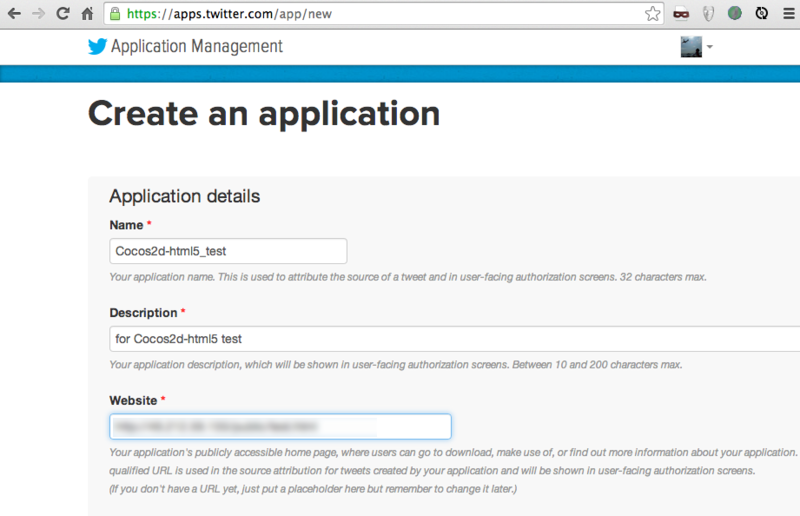The width and height of the screenshot is (800, 516).
Task: Go back using the browser back arrow
Action: (x=14, y=14)
